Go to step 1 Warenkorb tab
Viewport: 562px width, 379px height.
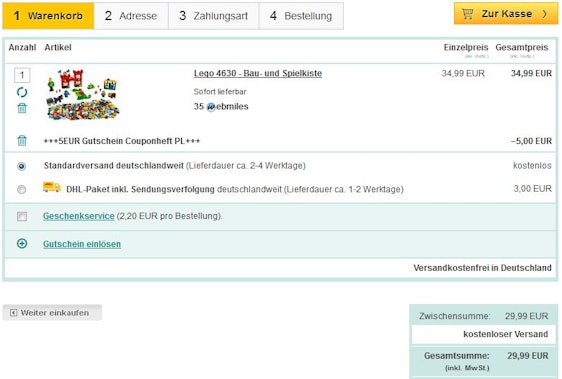[48, 16]
